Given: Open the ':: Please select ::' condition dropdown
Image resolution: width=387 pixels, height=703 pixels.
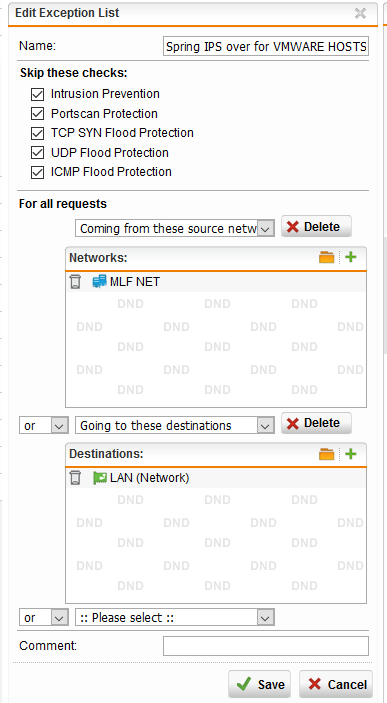Looking at the screenshot, I should (x=175, y=617).
